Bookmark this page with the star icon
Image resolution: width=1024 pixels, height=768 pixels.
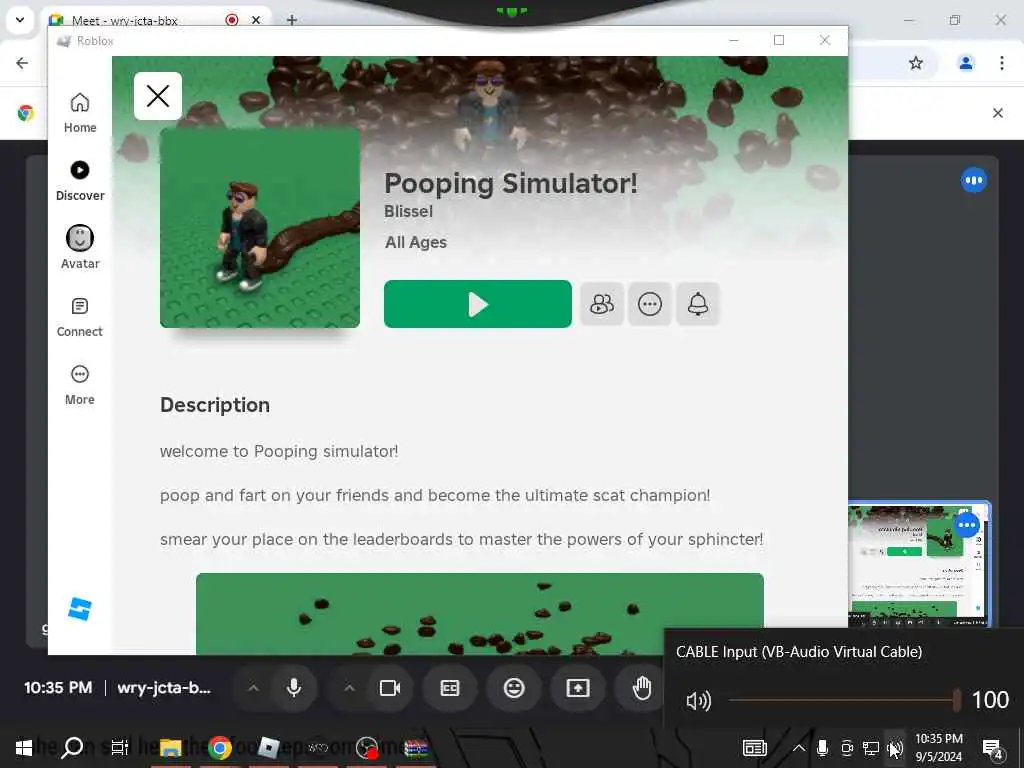(x=916, y=63)
